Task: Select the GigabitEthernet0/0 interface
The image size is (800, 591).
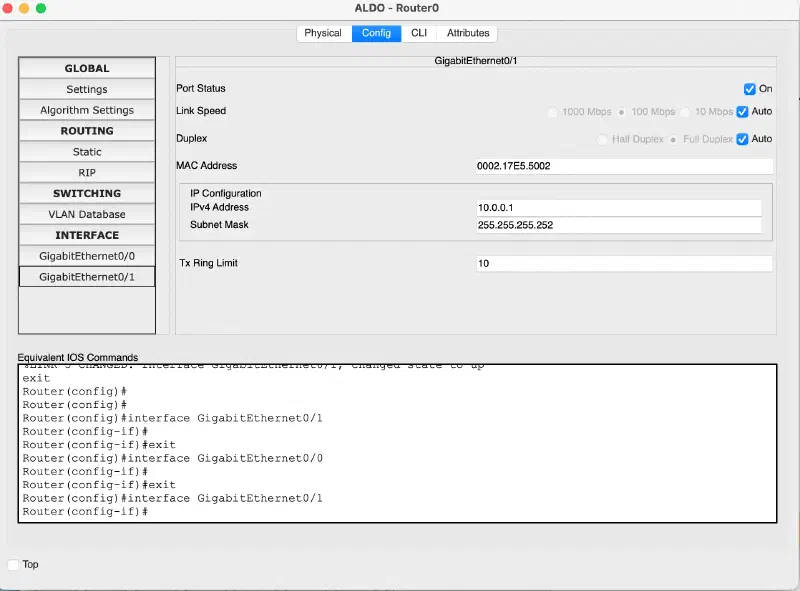Action: (x=87, y=256)
